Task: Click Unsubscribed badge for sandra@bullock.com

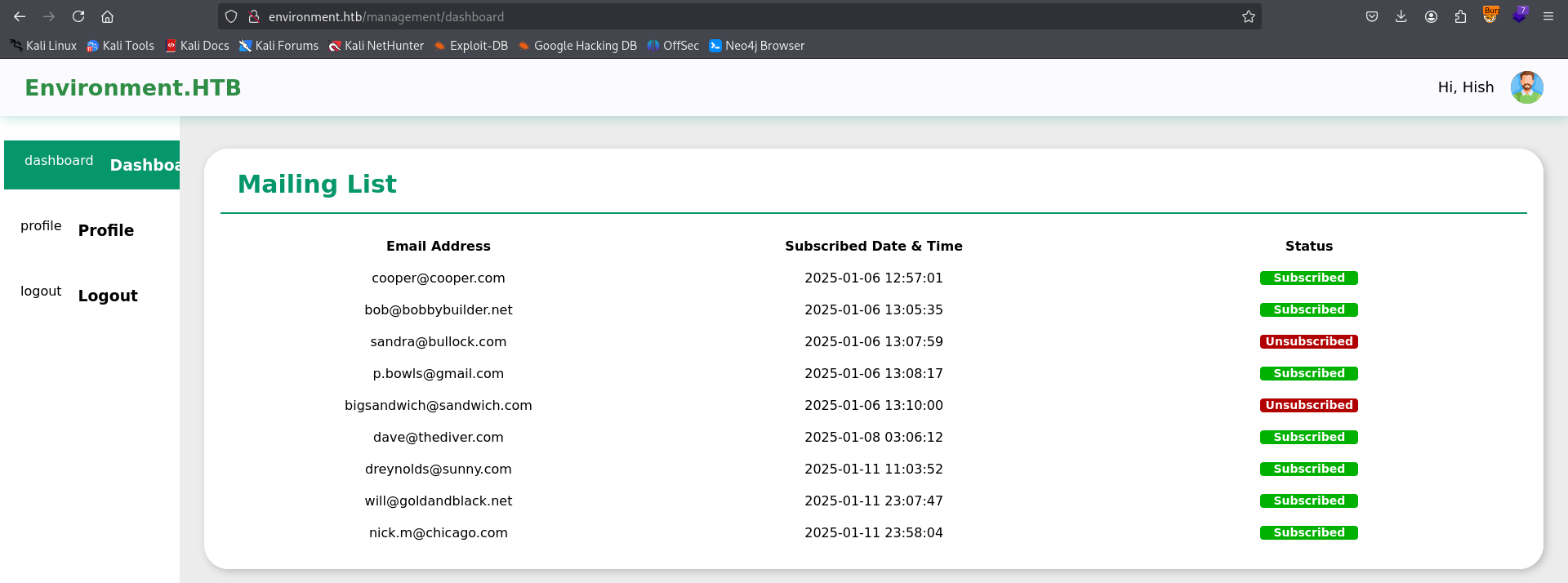Action: (1308, 341)
